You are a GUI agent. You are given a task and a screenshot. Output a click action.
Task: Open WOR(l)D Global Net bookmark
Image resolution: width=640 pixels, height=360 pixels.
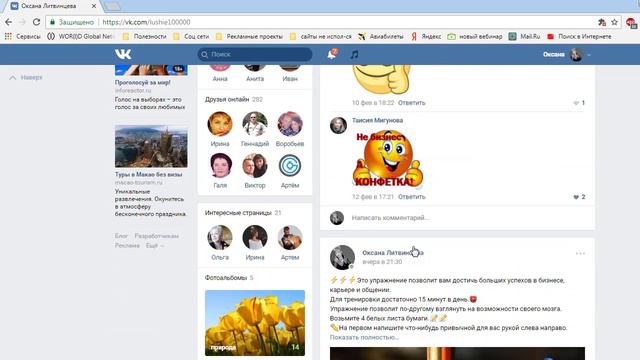click(80, 36)
